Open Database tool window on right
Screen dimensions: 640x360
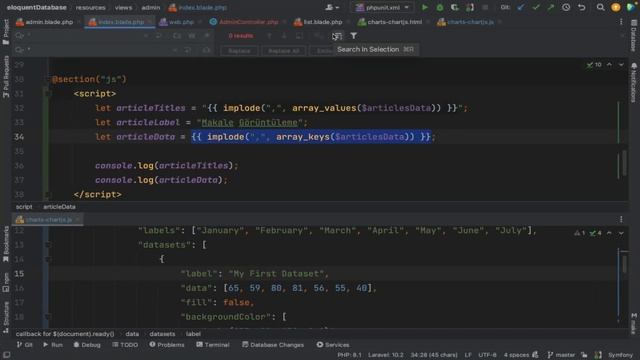(633, 35)
